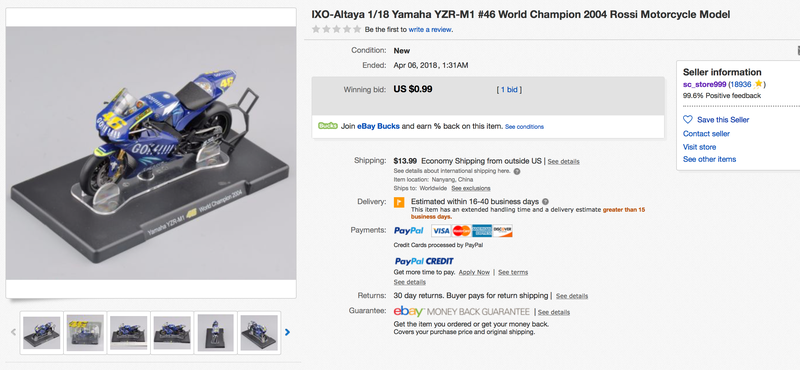Click the question mark icon next to international shipping
800x370 pixels.
click(x=517, y=171)
